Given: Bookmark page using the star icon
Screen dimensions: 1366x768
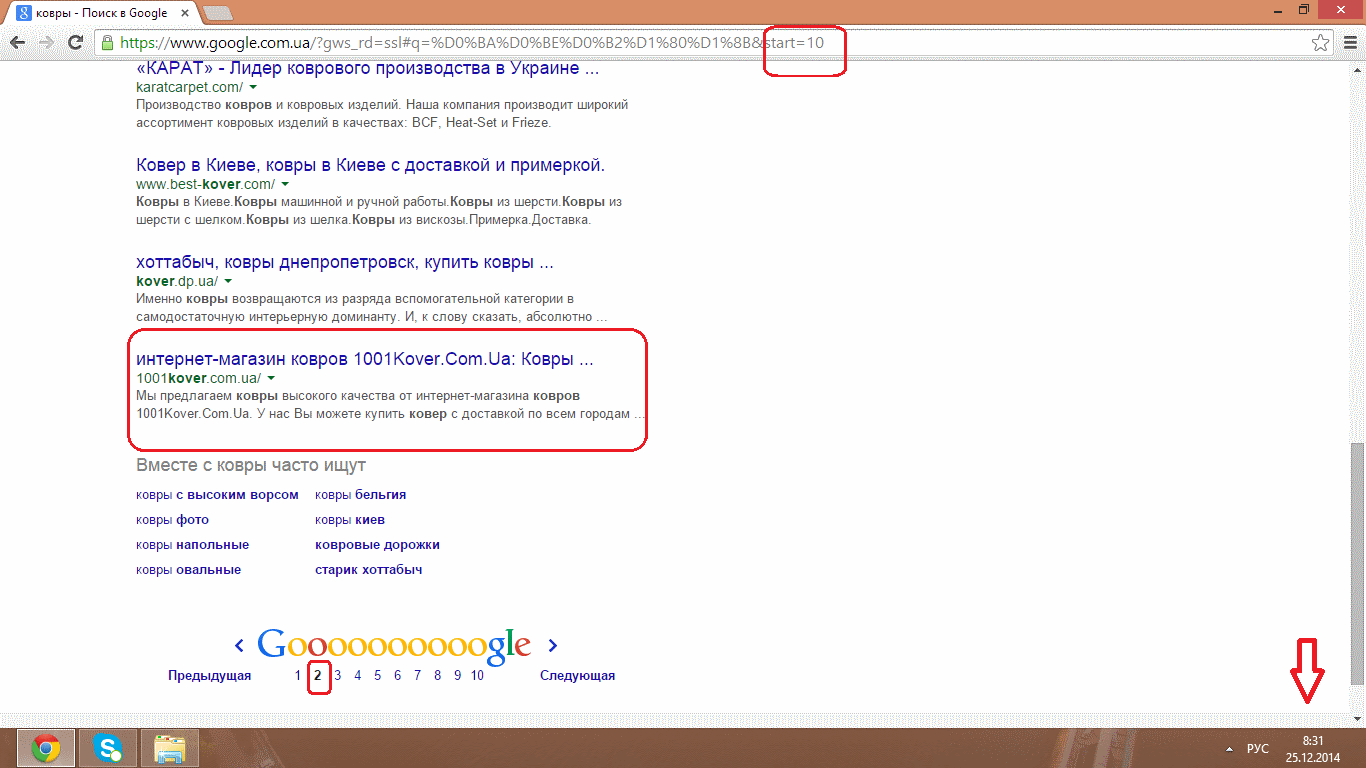Looking at the screenshot, I should pos(1320,43).
